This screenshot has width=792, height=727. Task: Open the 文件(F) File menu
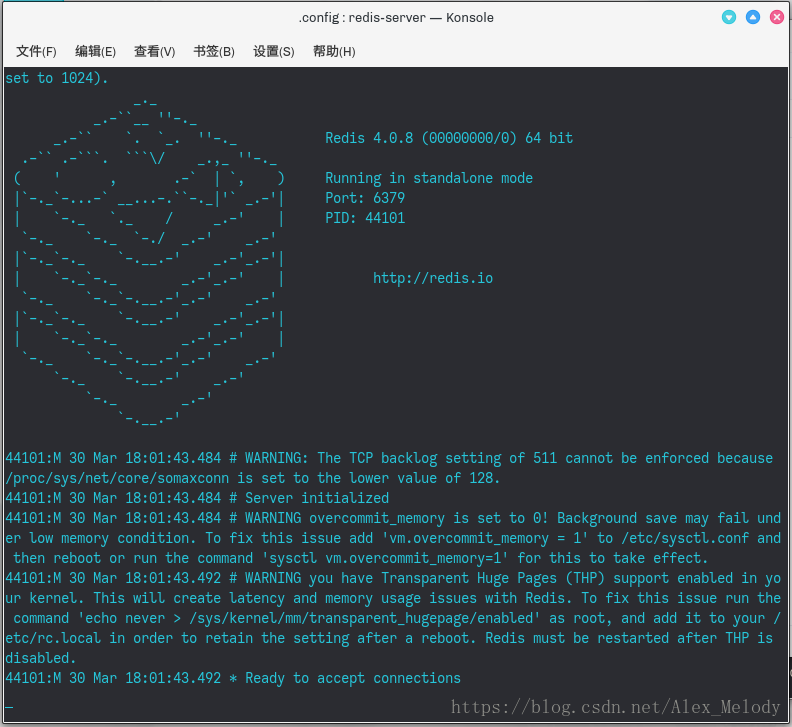click(36, 52)
